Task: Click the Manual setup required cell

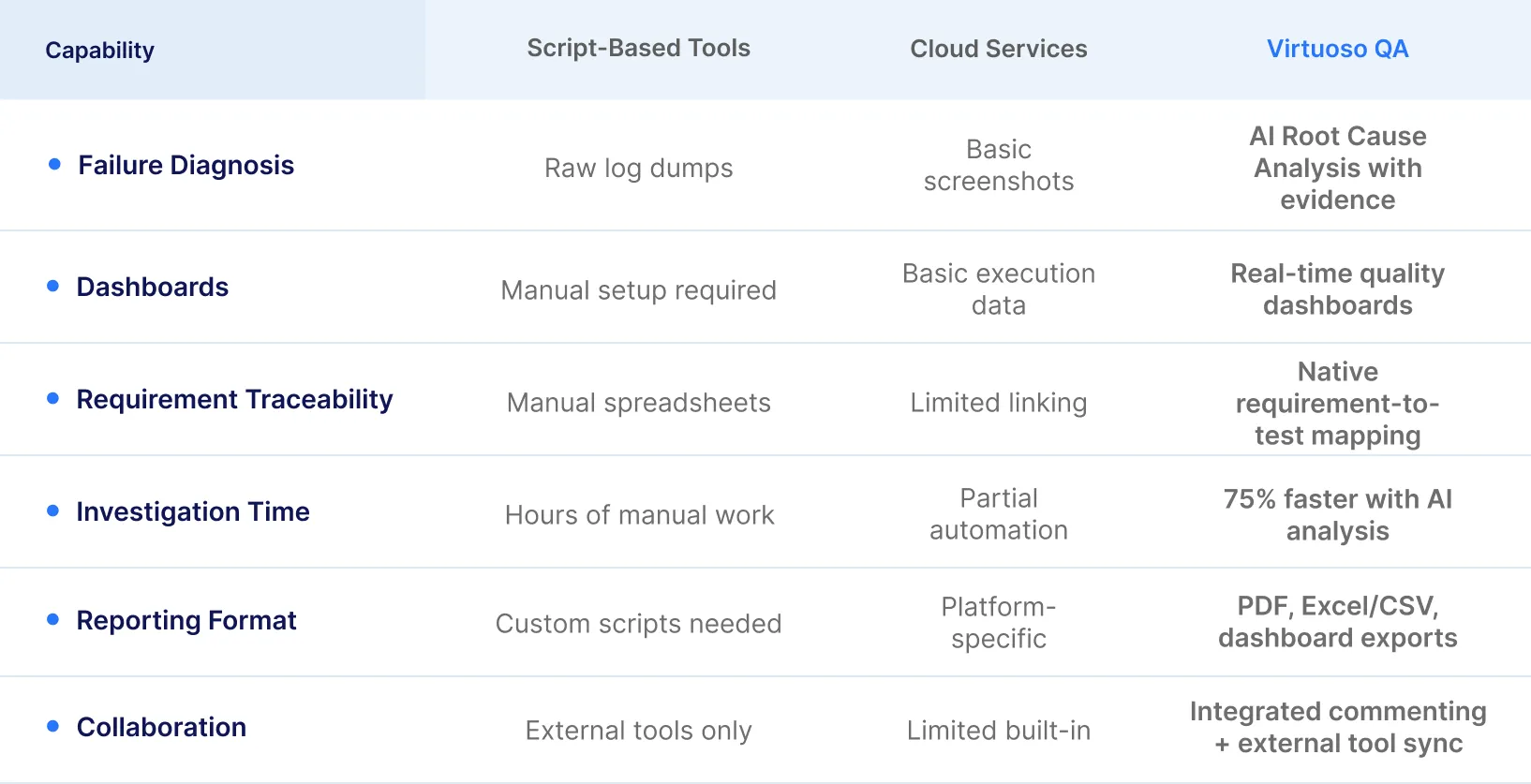Action: pos(639,290)
